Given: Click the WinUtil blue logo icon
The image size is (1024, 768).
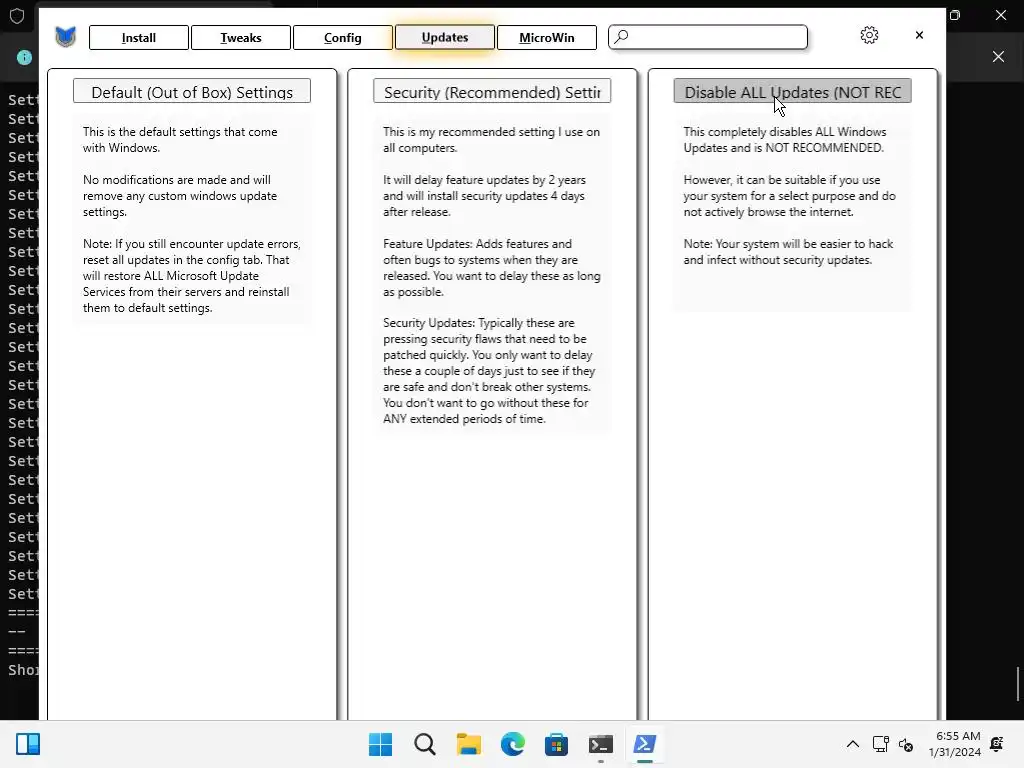Looking at the screenshot, I should [65, 37].
